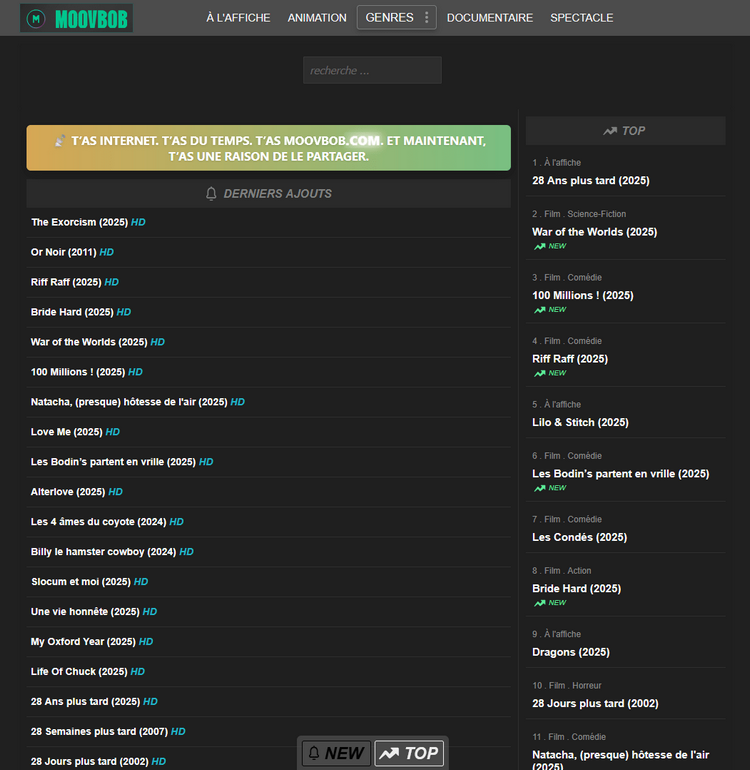Select top entry 10: 28 Jours plus tard

pyautogui.click(x=595, y=703)
